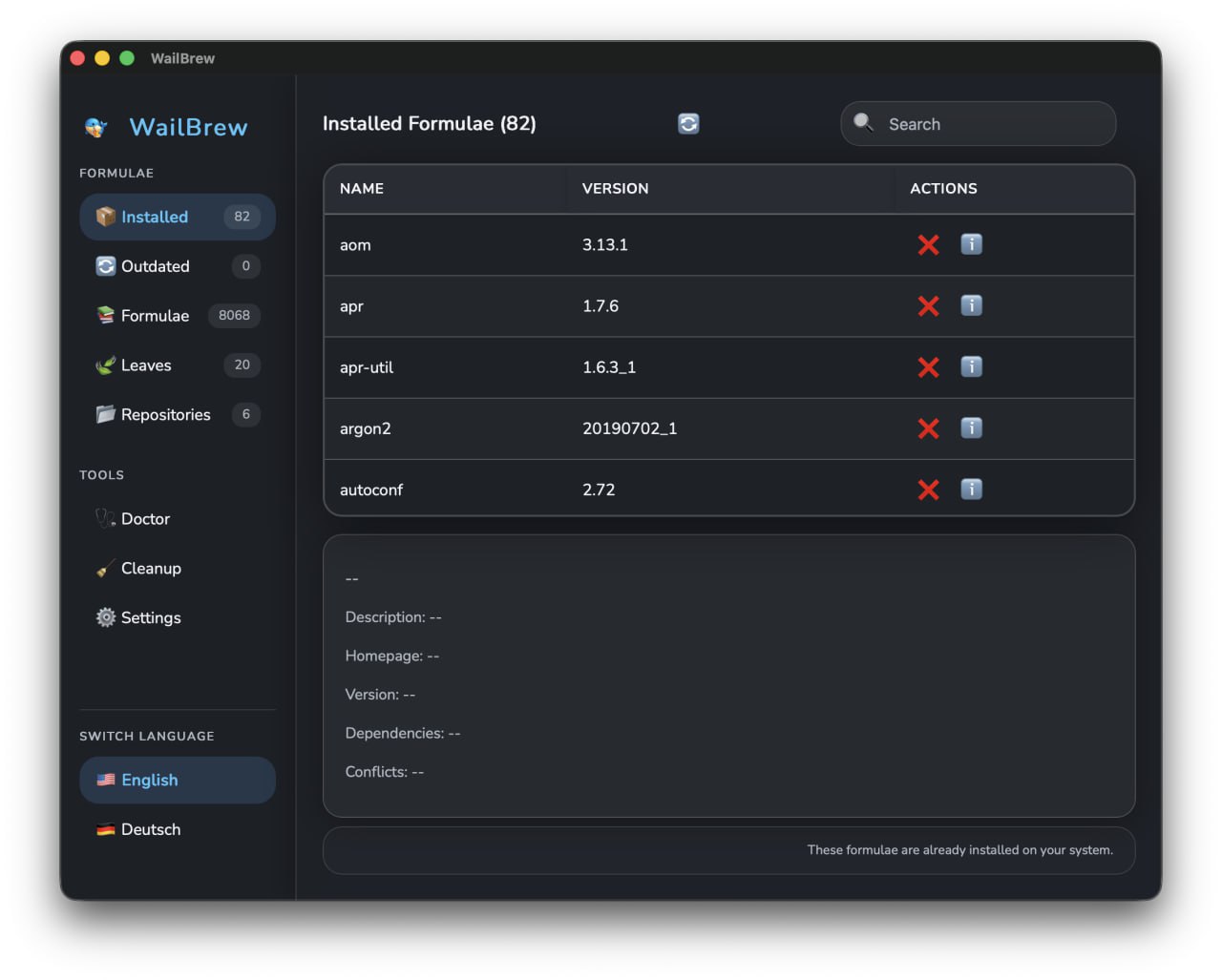
Task: View info for autoconf formula
Action: click(971, 490)
